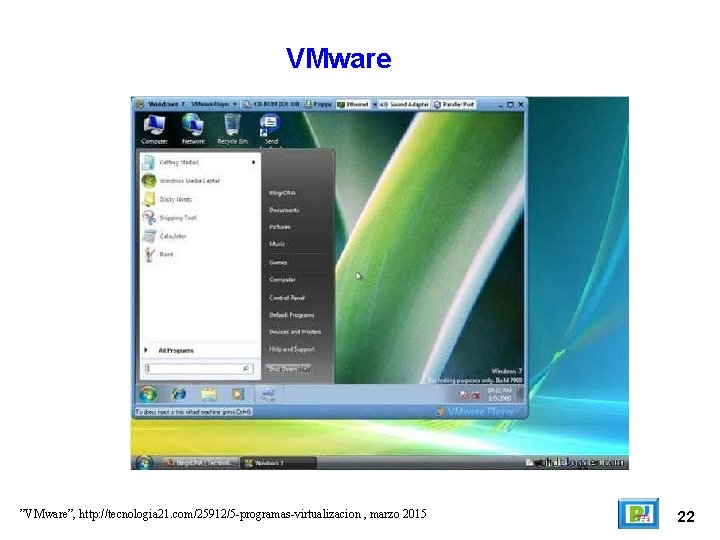Open the Shut Down options arrow

(x=306, y=369)
